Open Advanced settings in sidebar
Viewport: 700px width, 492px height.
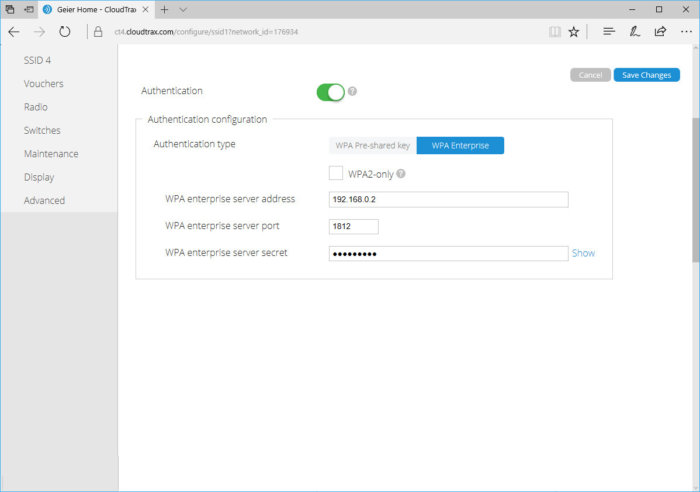(x=44, y=200)
